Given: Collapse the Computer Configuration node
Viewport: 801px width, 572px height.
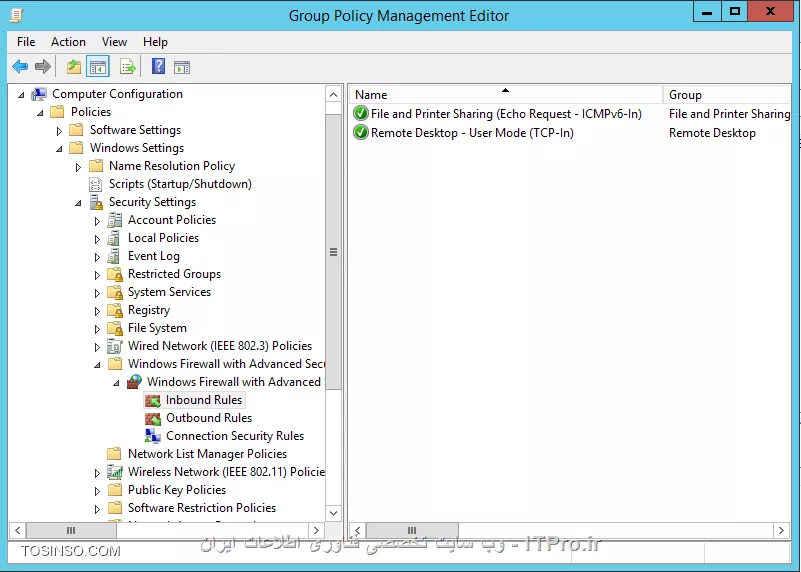Looking at the screenshot, I should pyautogui.click(x=21, y=95).
